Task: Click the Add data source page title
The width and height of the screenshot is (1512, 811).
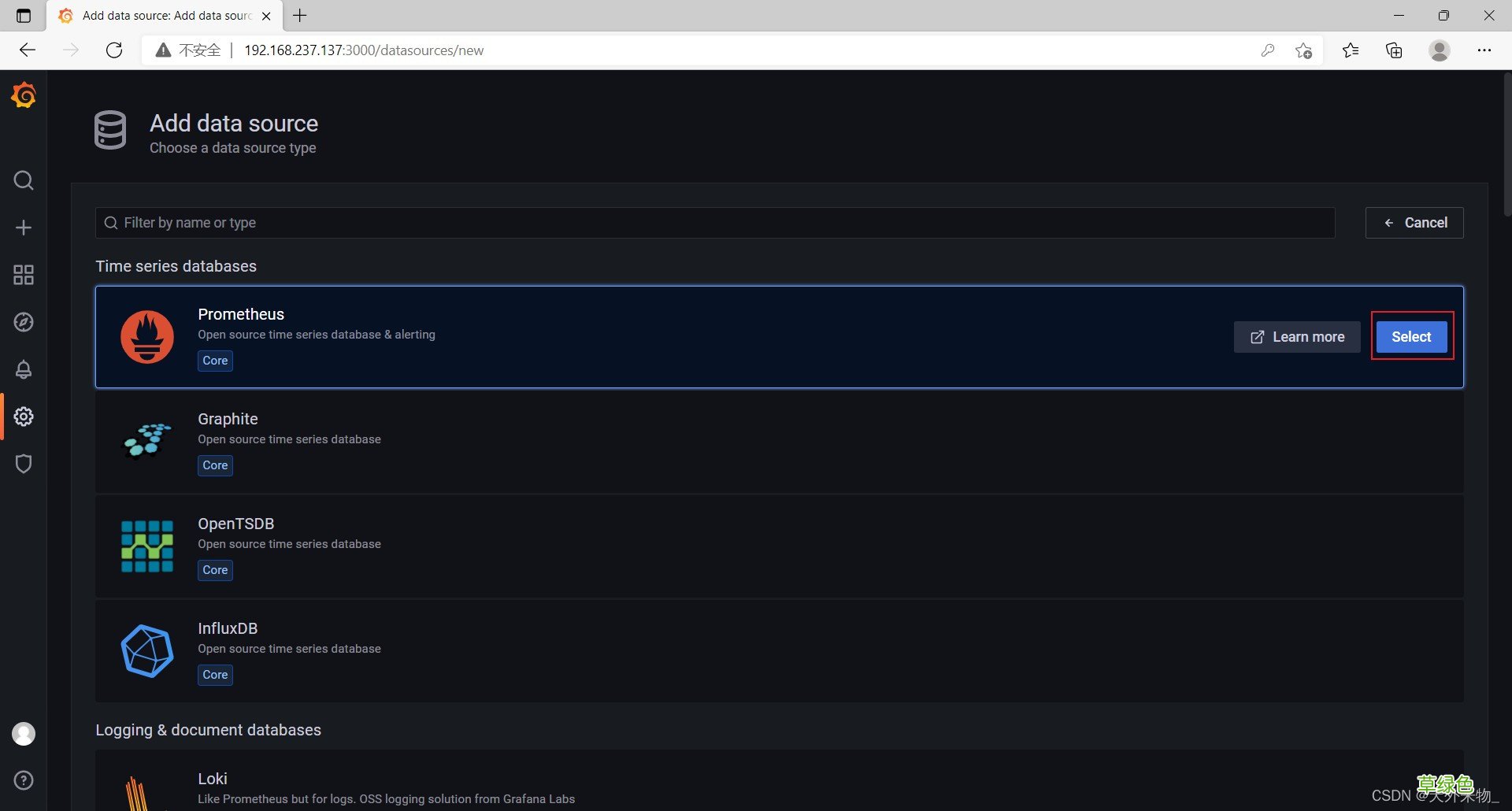Action: point(234,124)
